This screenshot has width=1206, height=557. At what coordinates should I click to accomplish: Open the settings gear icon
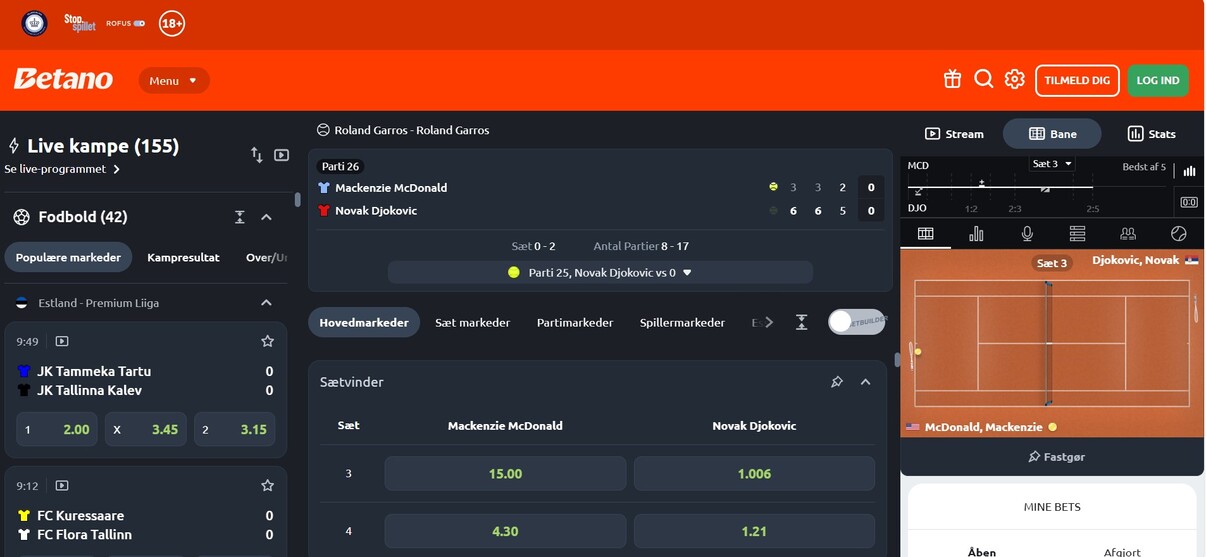click(1015, 79)
